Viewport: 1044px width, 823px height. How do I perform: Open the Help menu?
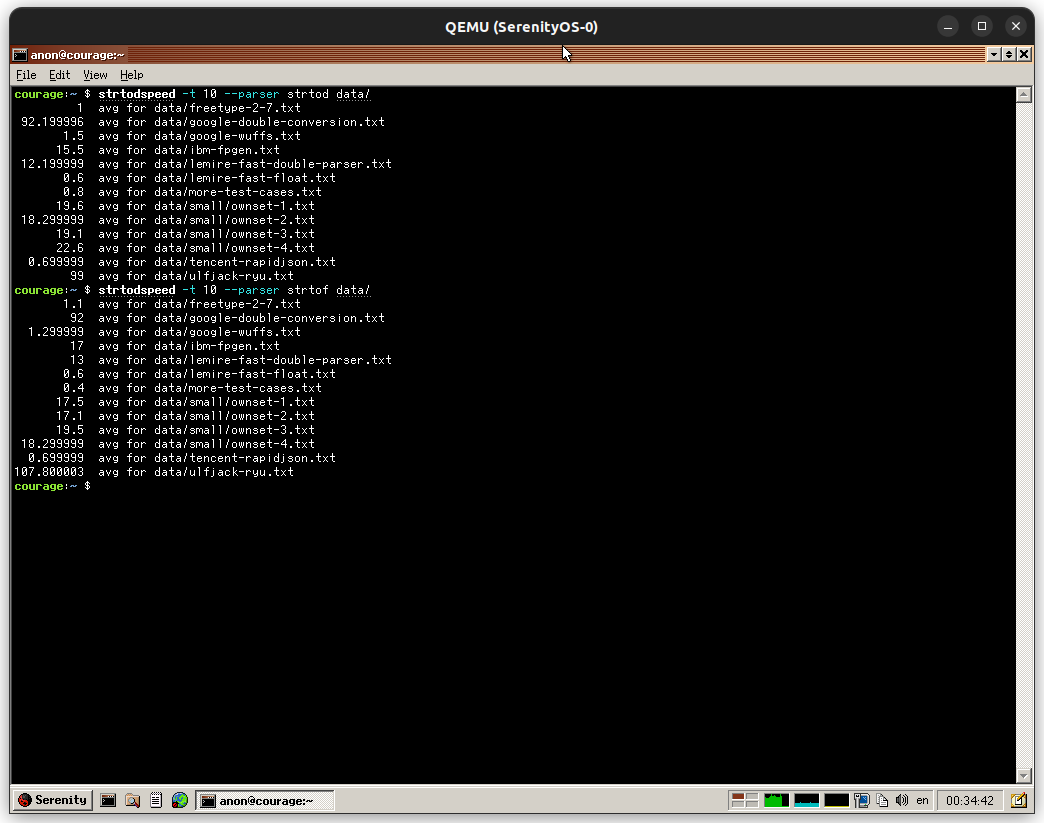[131, 74]
